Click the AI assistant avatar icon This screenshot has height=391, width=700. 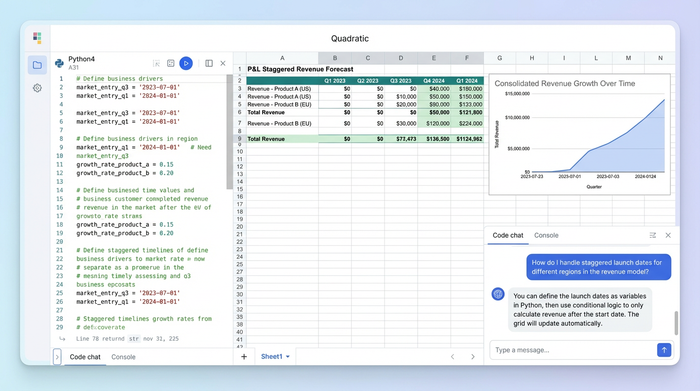[498, 294]
